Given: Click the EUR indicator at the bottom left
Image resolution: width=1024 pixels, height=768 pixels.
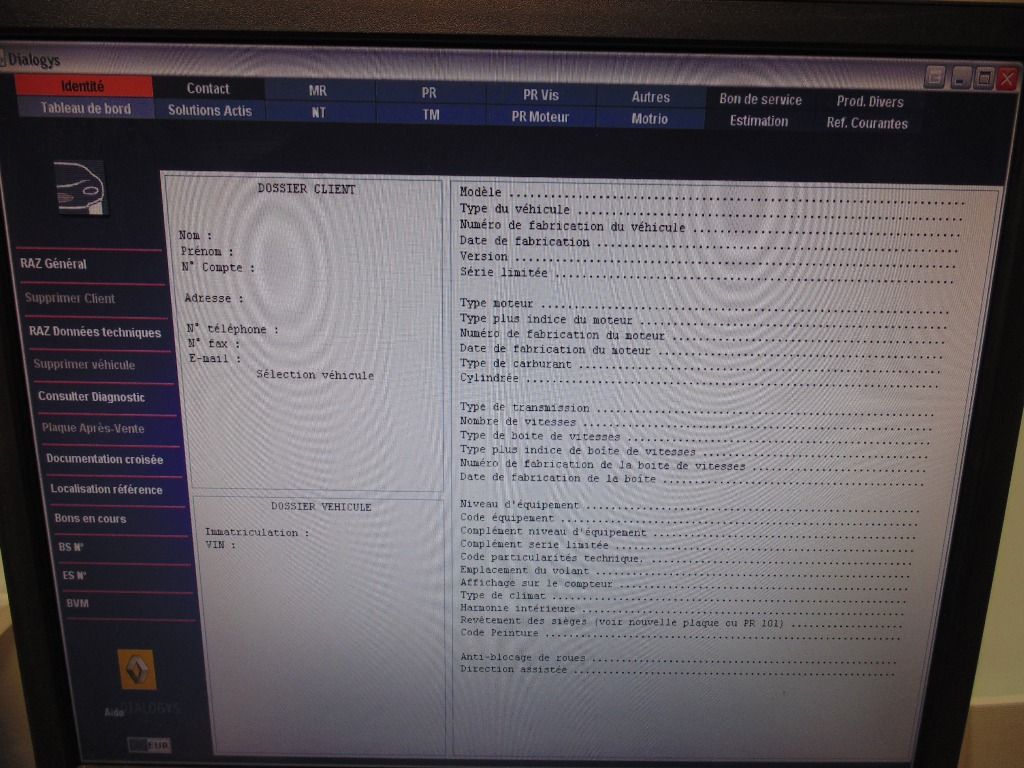Looking at the screenshot, I should 150,744.
